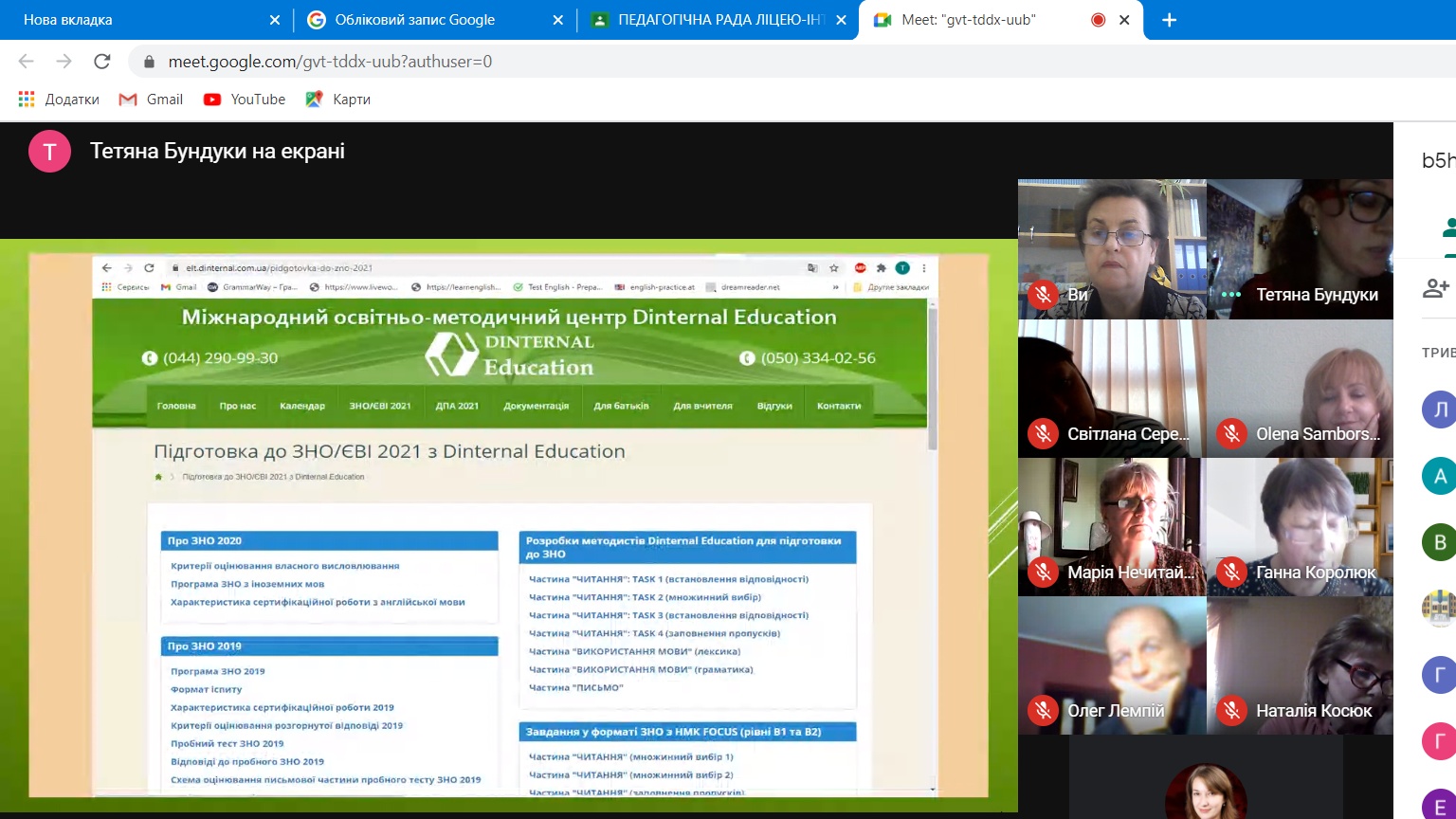Open Головна in shared site menu

click(x=176, y=406)
